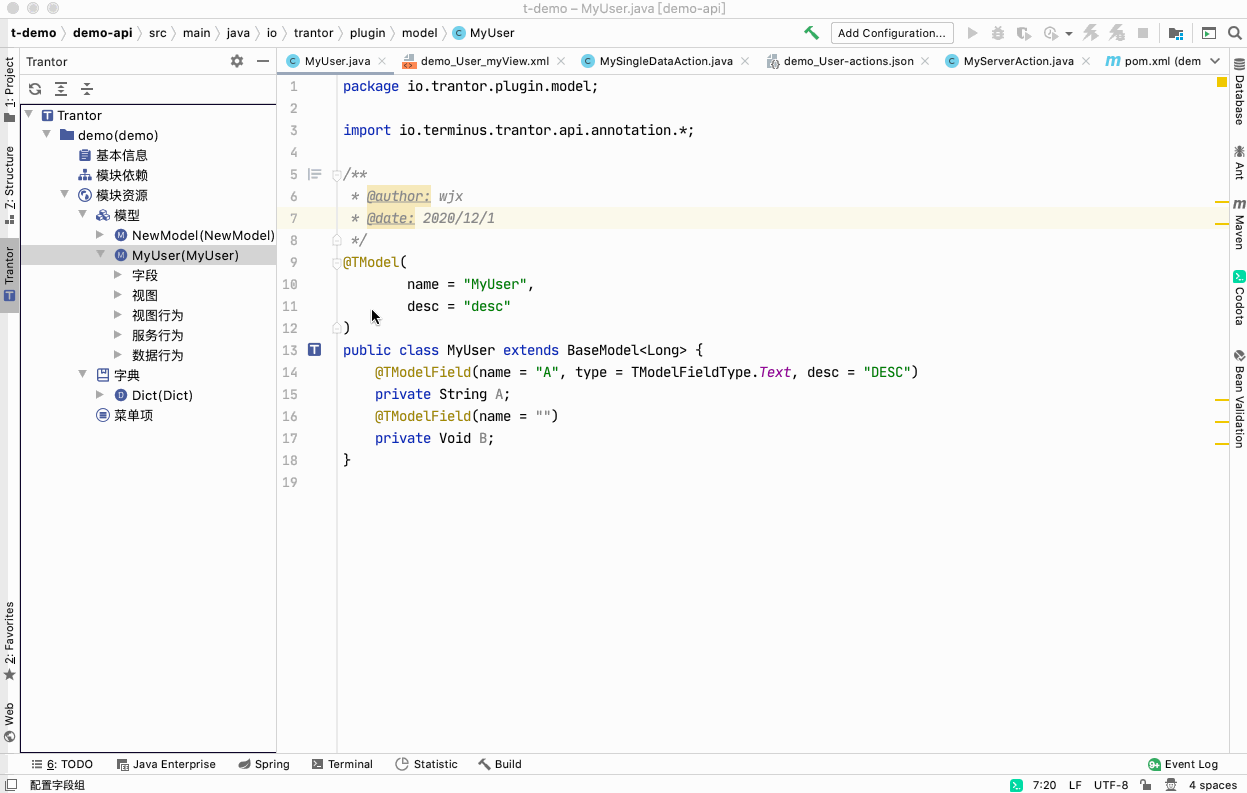Open the Maven side panel
This screenshot has height=793, width=1247.
(1239, 224)
